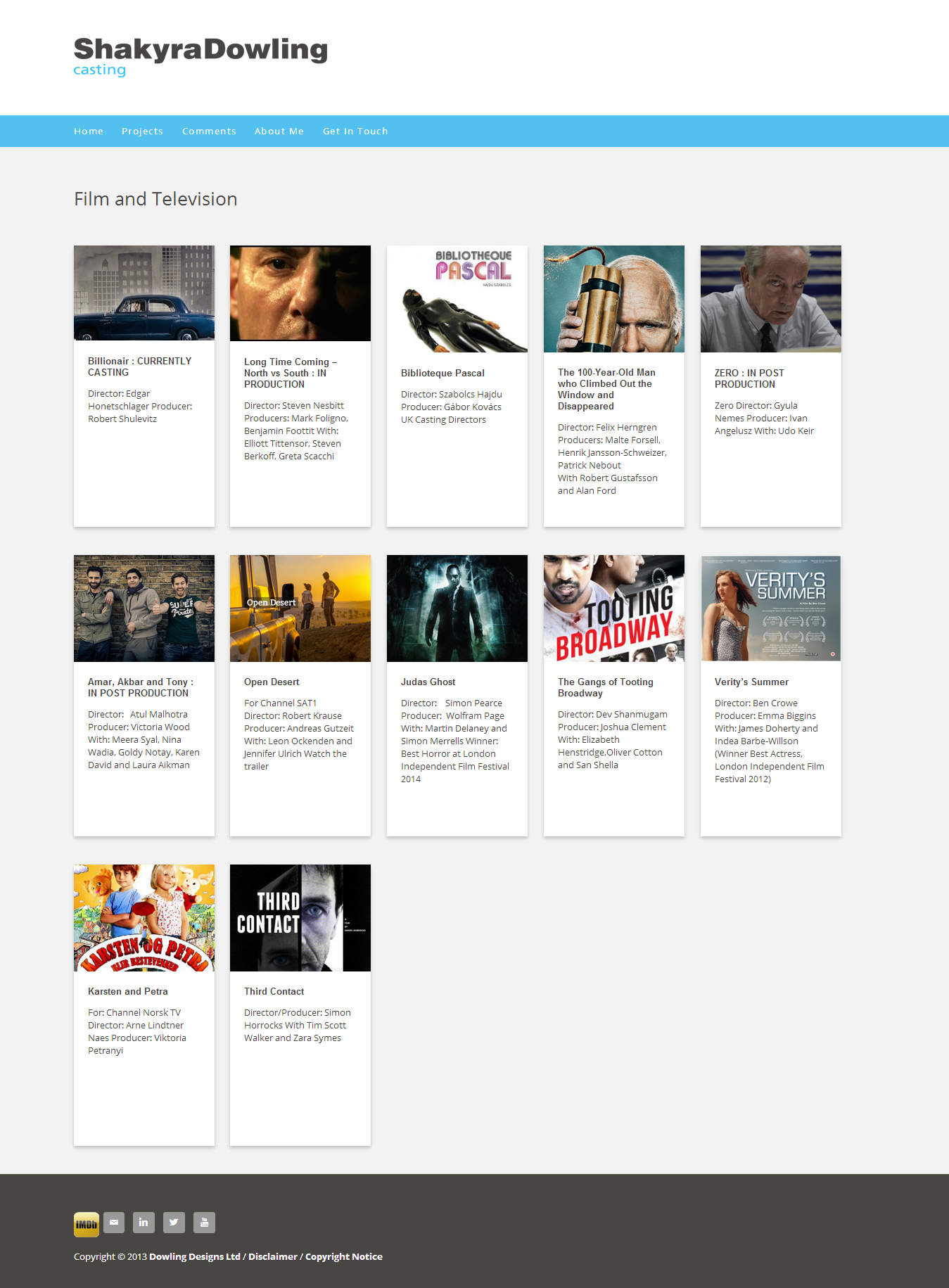This screenshot has height=1288, width=949.
Task: Open the Amar, Akbar and Tony thumbnail
Action: click(144, 608)
